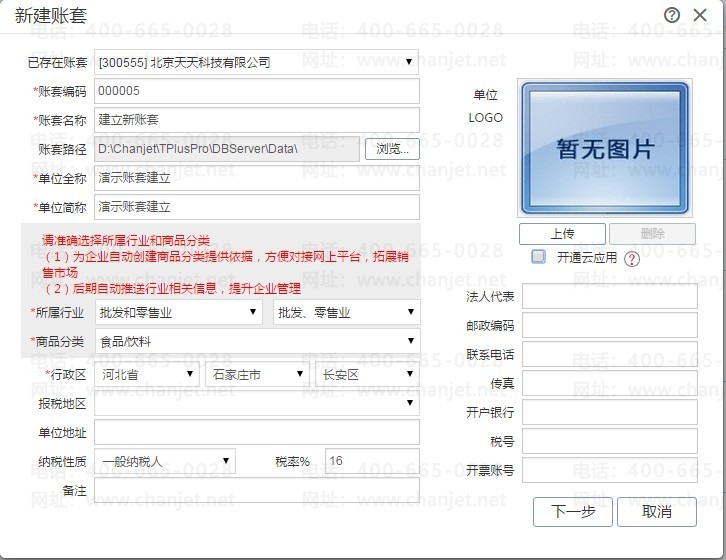This screenshot has height=560, width=726.
Task: Click the 账套编码 input field
Action: (257, 91)
